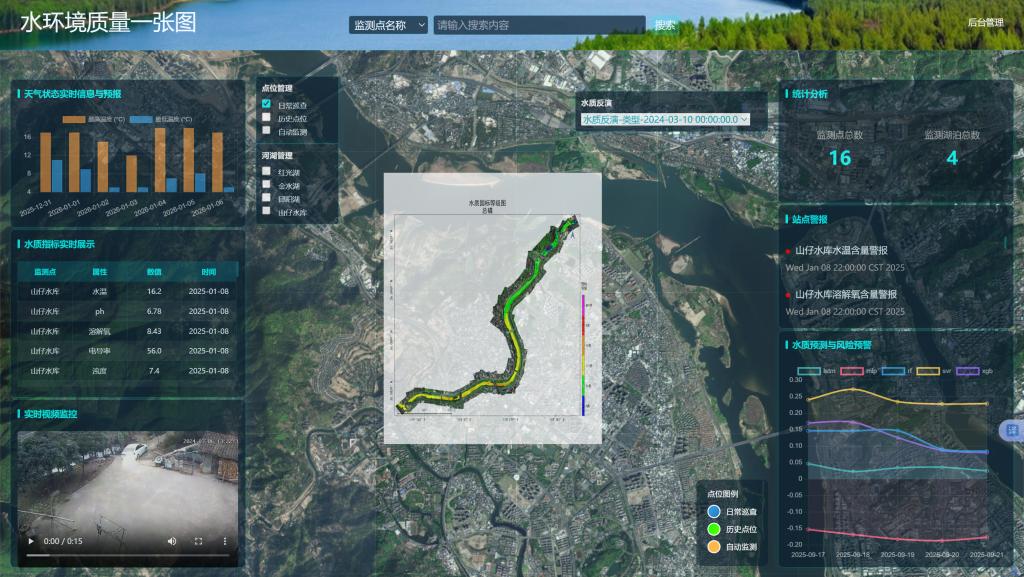This screenshot has width=1024, height=577.
Task: Open the video player more-options menu
Action: pyautogui.click(x=224, y=541)
